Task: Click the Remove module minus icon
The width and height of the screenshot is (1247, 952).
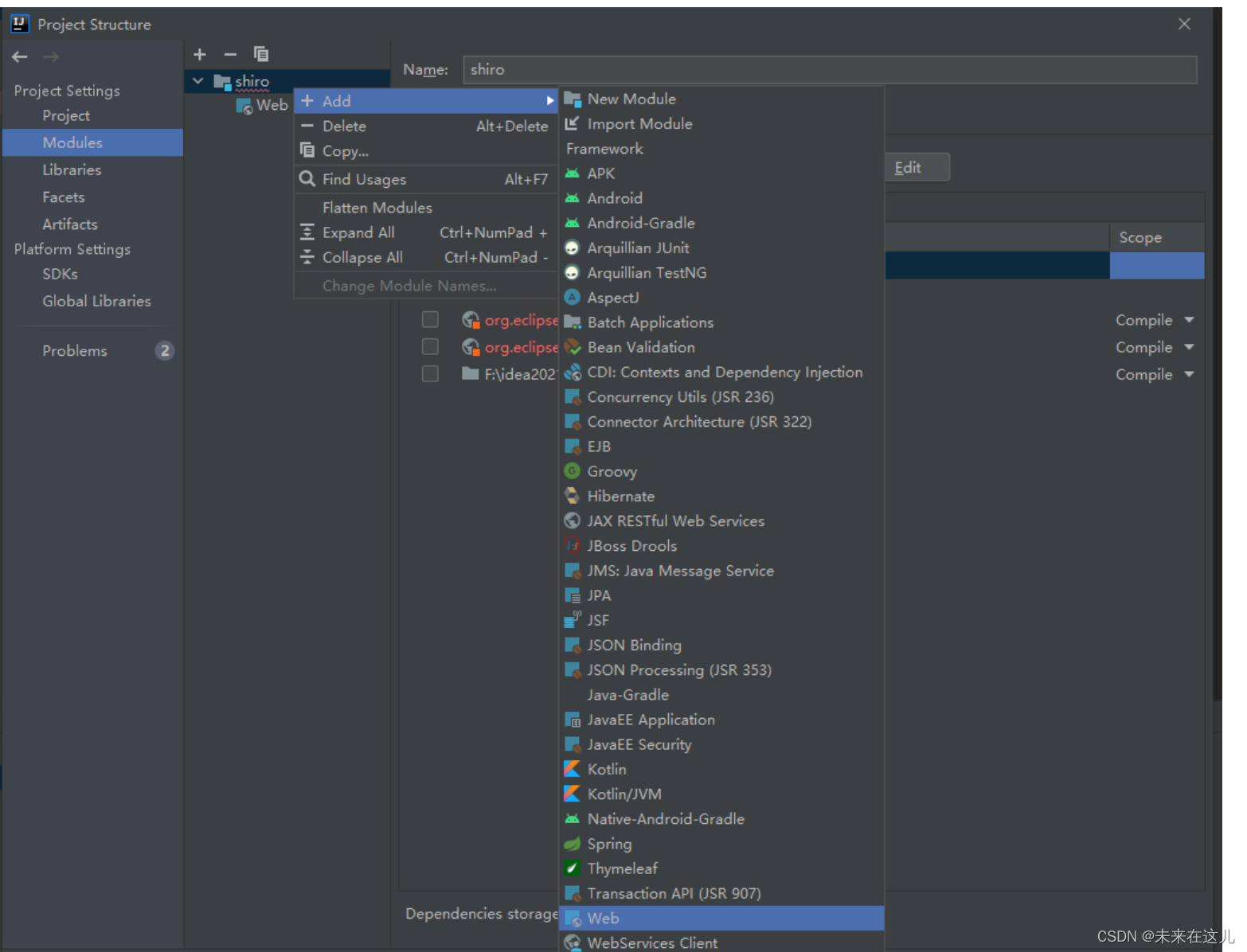Action: (x=230, y=54)
